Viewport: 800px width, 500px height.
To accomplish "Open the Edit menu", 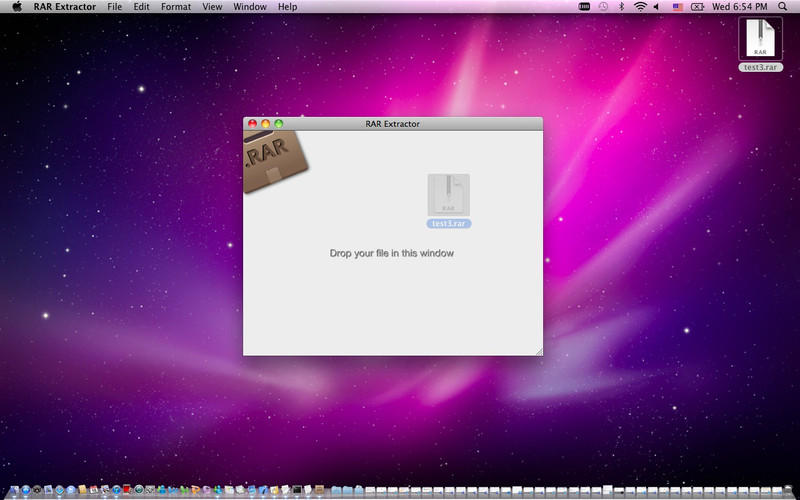I will click(141, 7).
